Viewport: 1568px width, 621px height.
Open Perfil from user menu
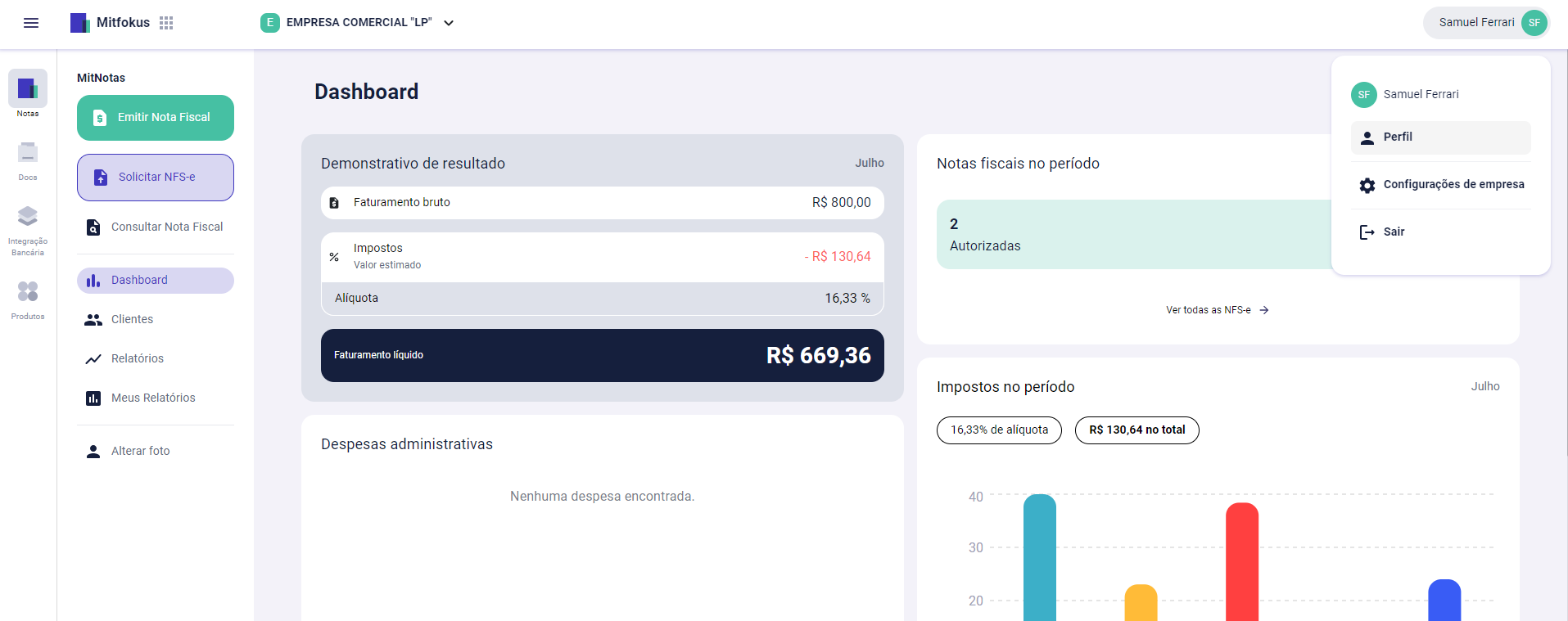[1441, 137]
